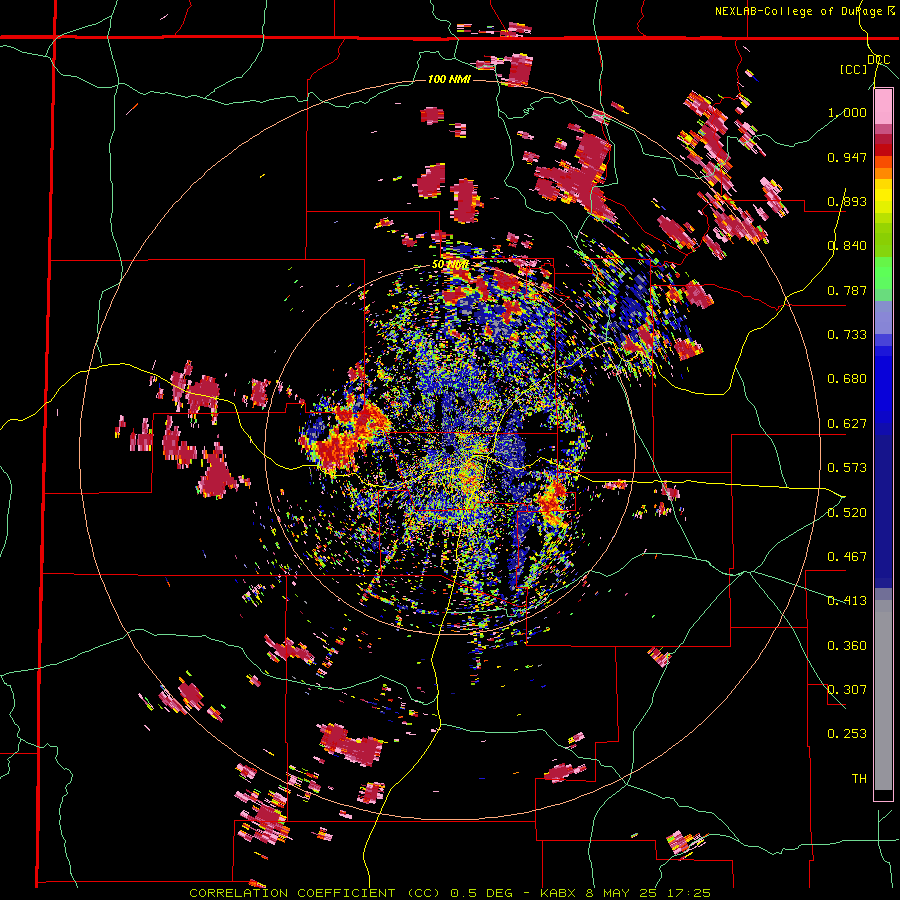Screen dimensions: 900x900
Task: Pick the bright green segment of the color bar
Action: [883, 274]
